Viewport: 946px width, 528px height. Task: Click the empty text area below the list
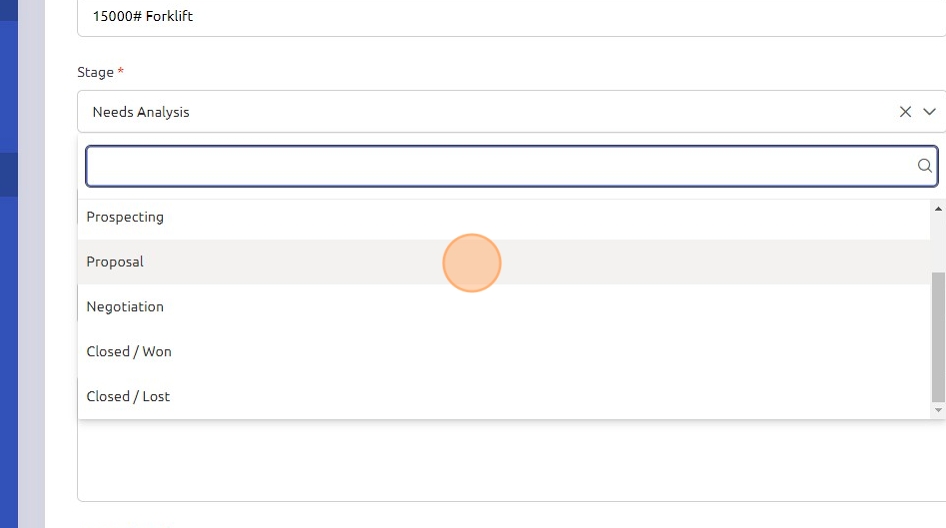point(500,460)
